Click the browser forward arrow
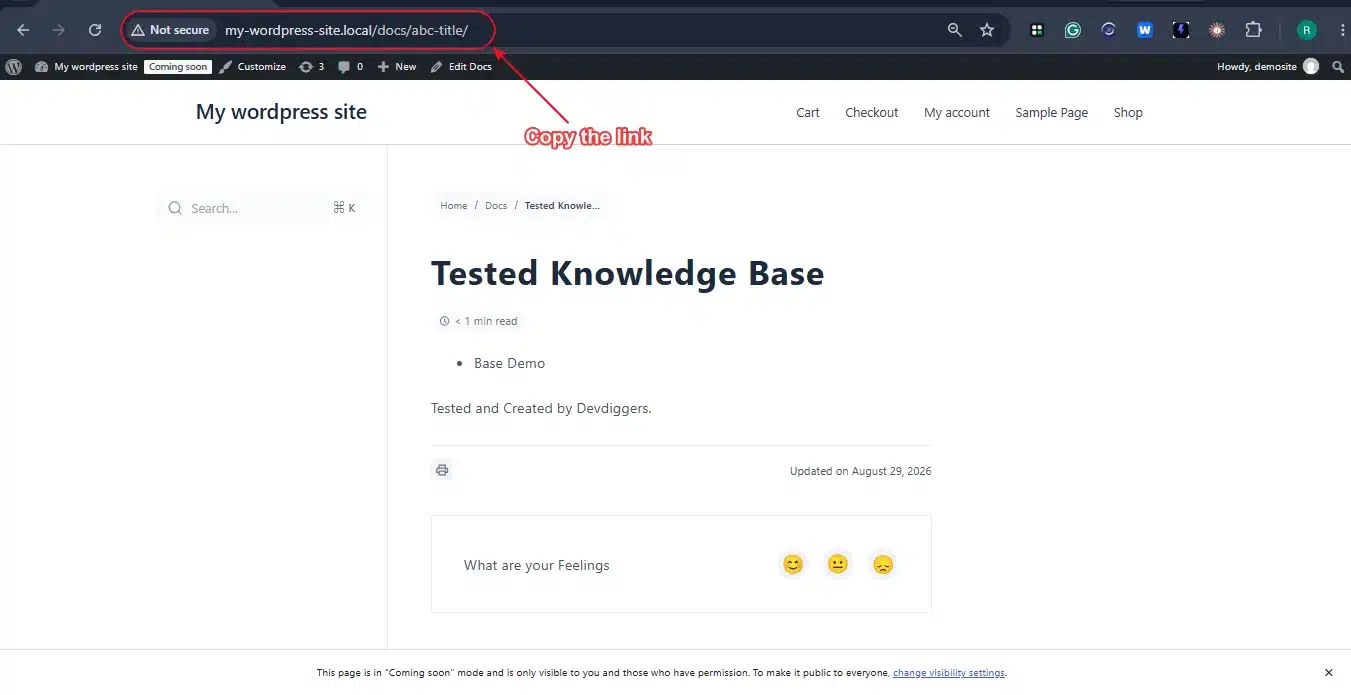The image size is (1351, 695). (59, 30)
